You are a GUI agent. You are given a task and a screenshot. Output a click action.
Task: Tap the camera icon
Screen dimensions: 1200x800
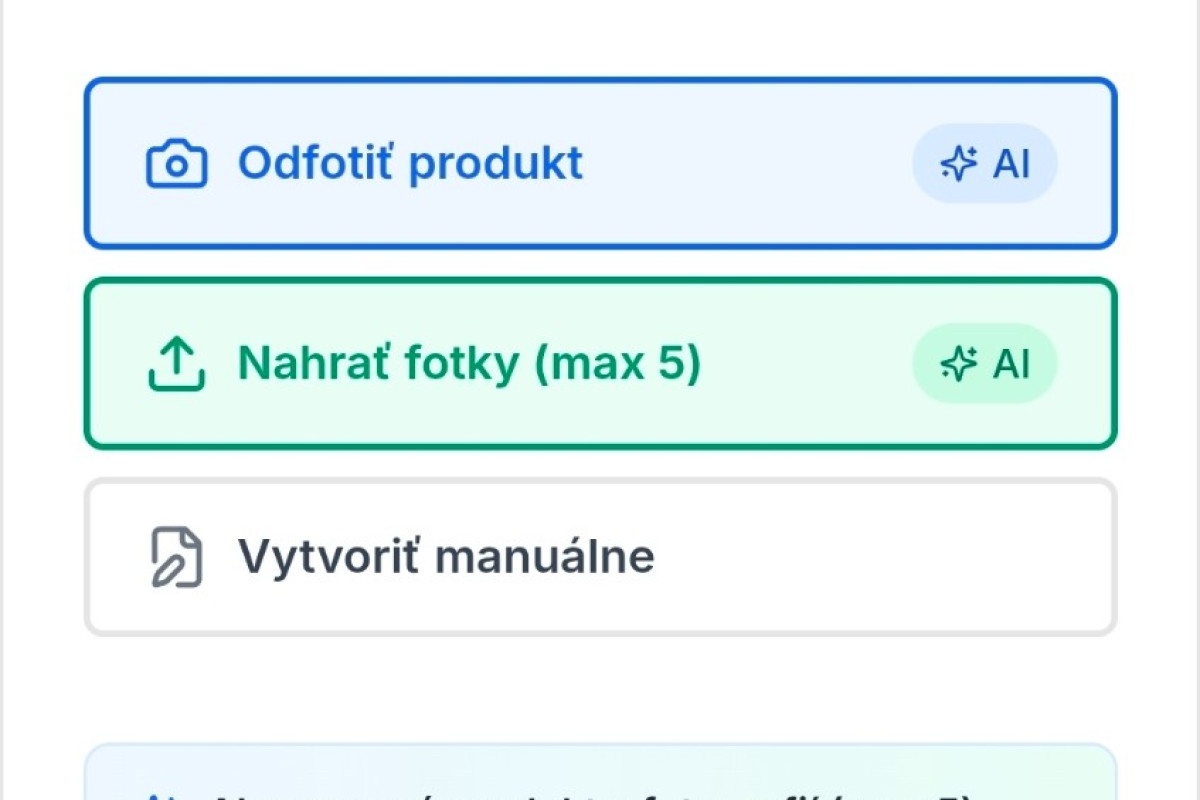click(x=176, y=164)
